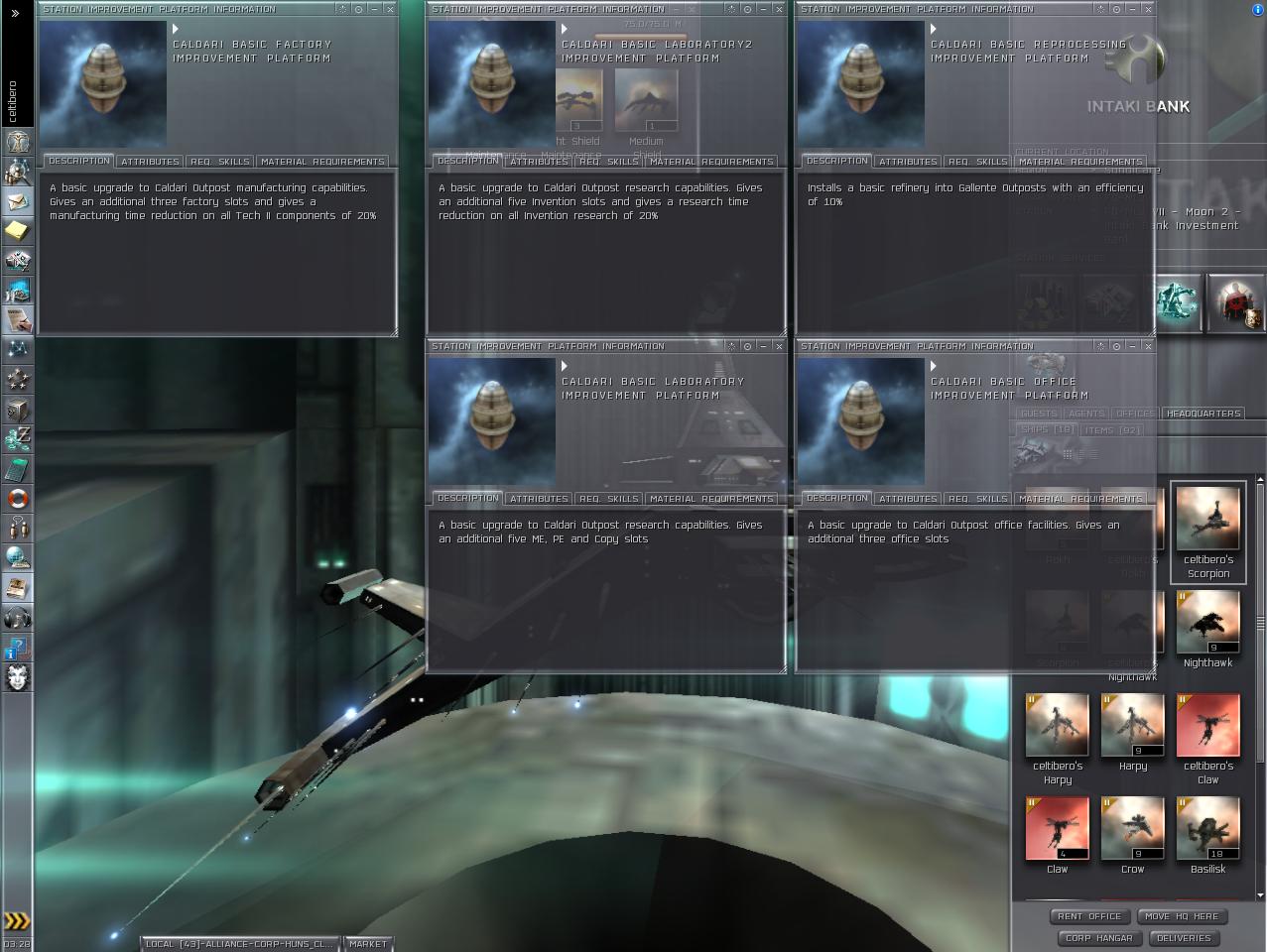This screenshot has width=1267, height=952.
Task: Switch to the Headquarters station tab
Action: (1204, 414)
